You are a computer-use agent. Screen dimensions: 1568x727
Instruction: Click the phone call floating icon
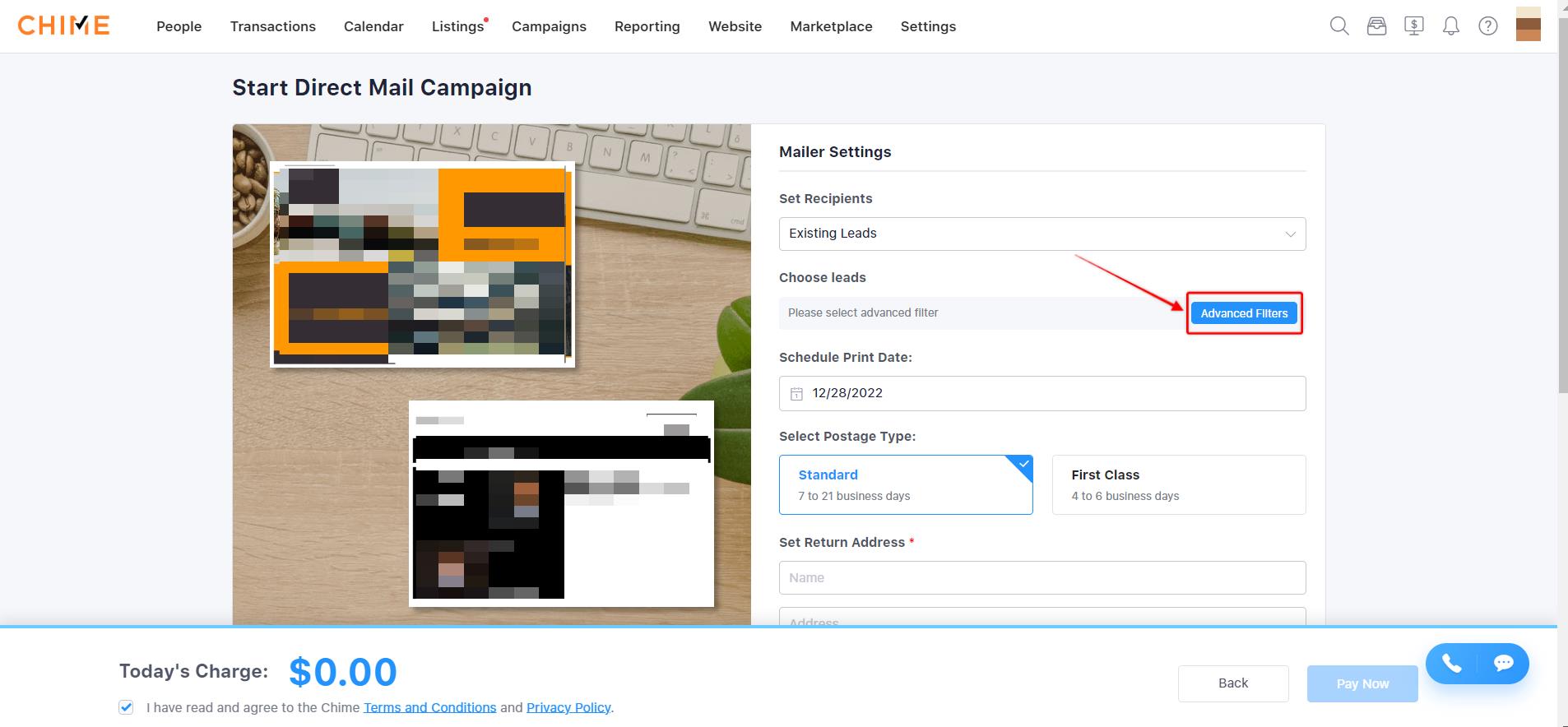point(1452,664)
